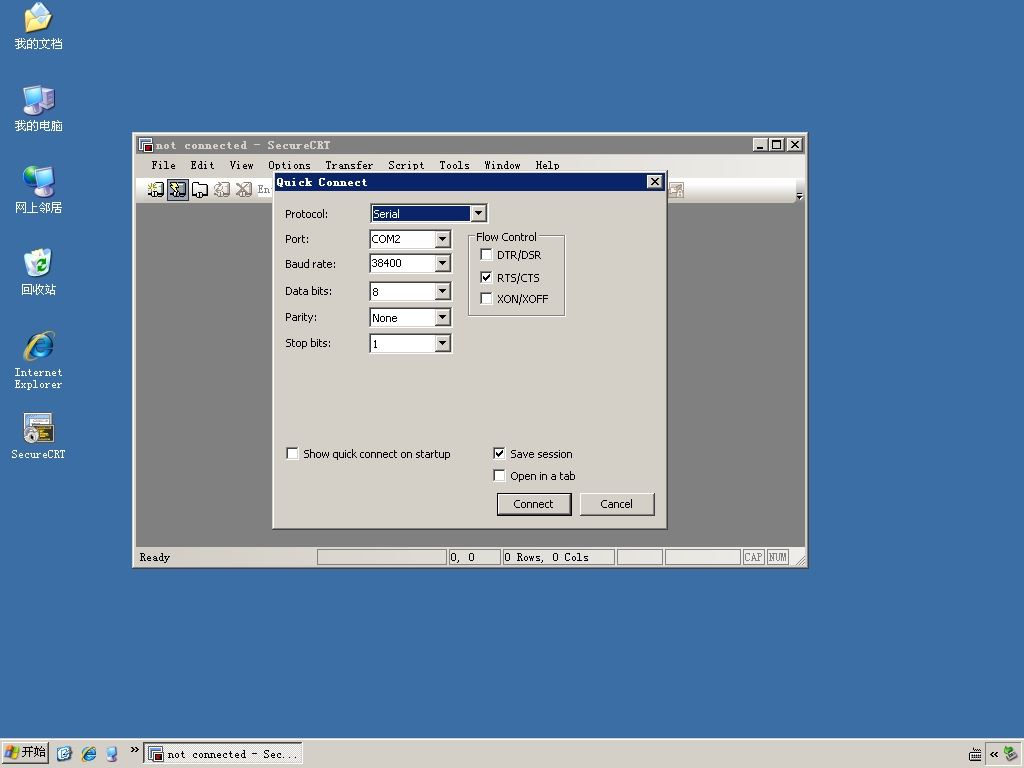
Task: Open the Baud rate dropdown showing 38400
Action: 442,263
